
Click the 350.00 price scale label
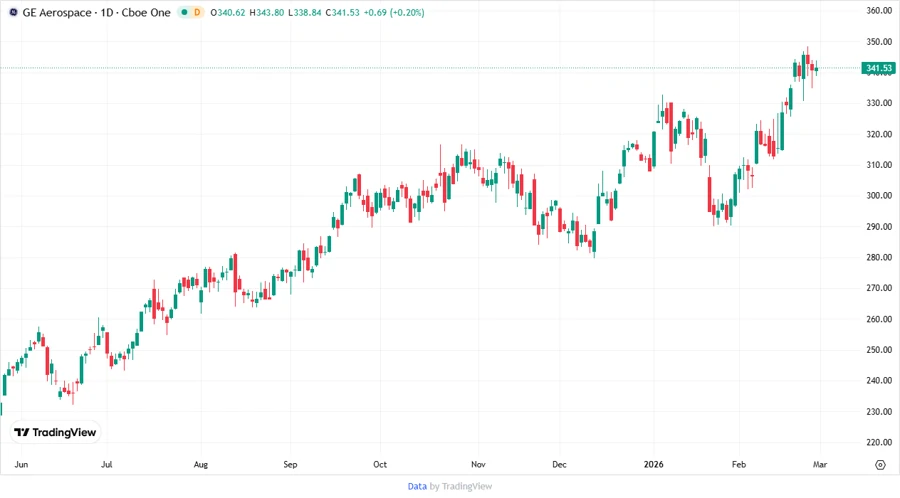coord(879,42)
